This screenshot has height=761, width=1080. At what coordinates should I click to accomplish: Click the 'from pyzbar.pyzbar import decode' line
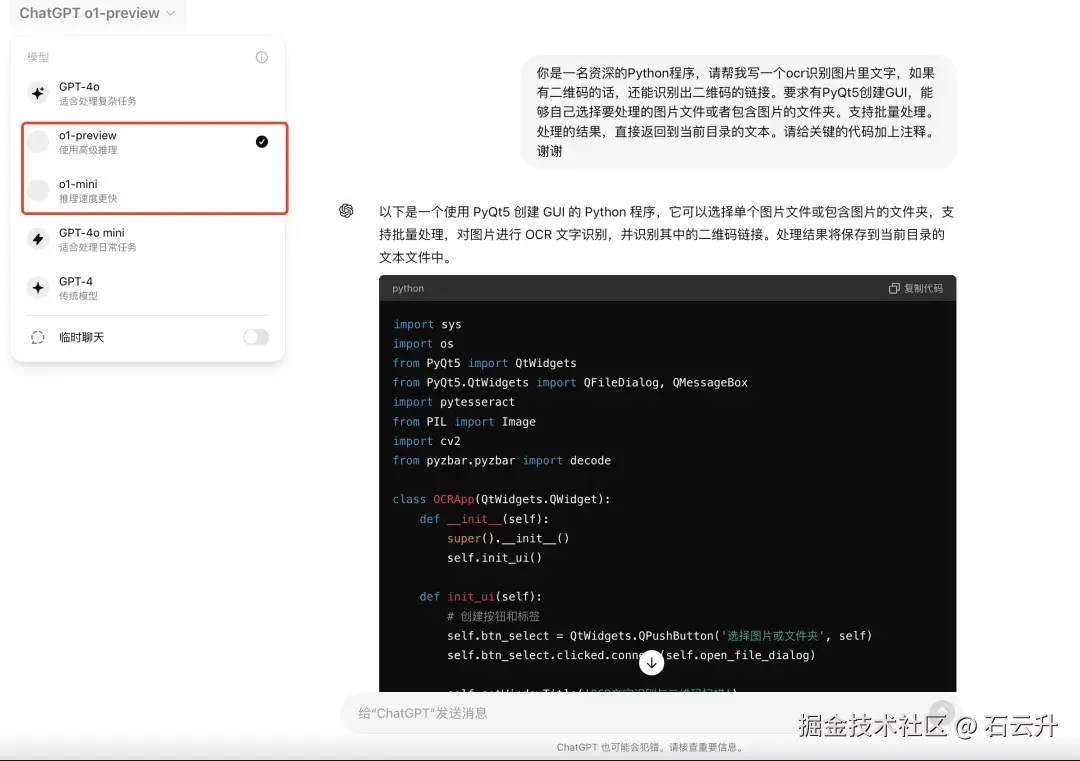point(501,461)
